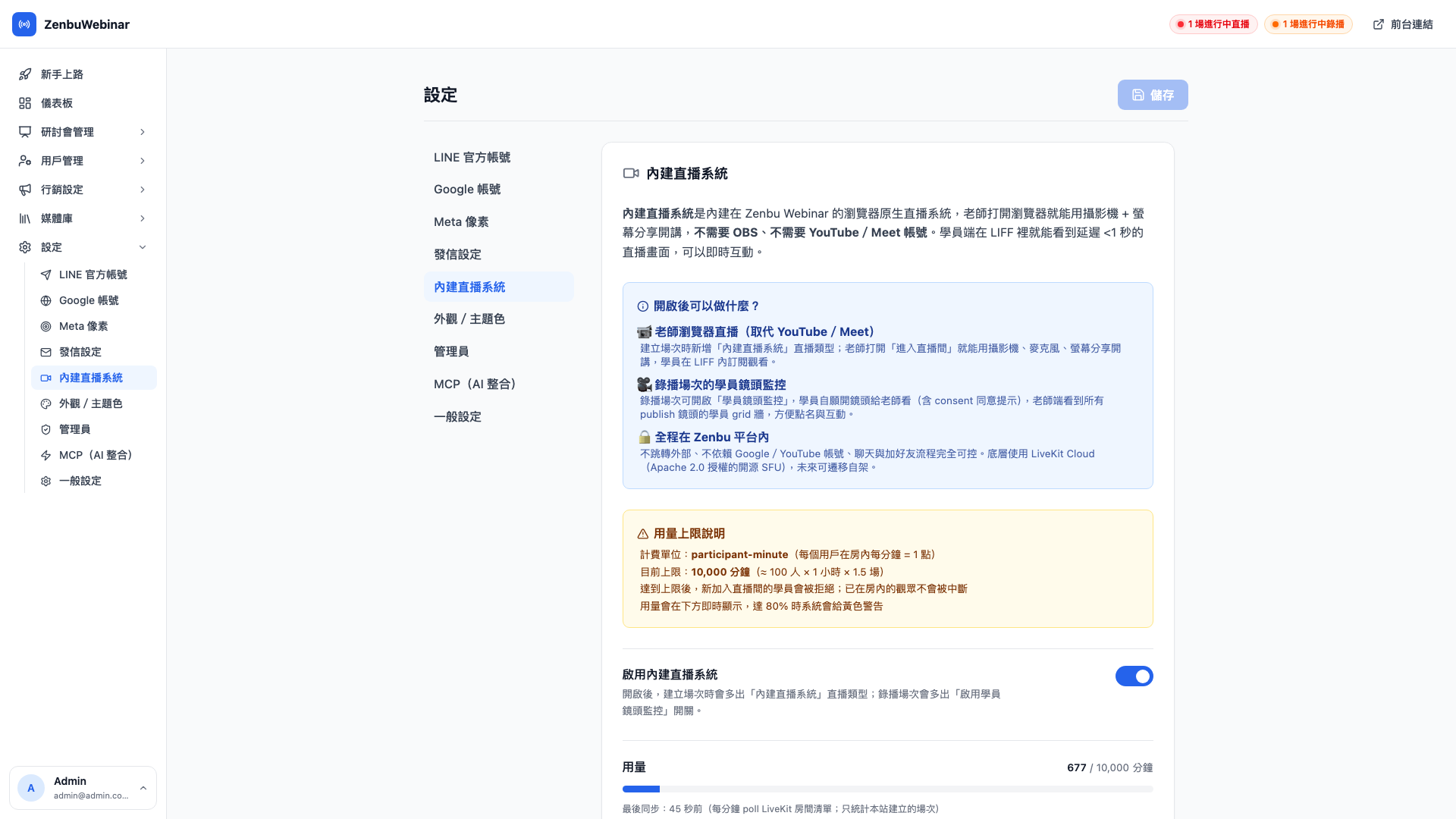1456x819 pixels.
Task: Open Meta 像素 settings tab
Action: (x=498, y=222)
